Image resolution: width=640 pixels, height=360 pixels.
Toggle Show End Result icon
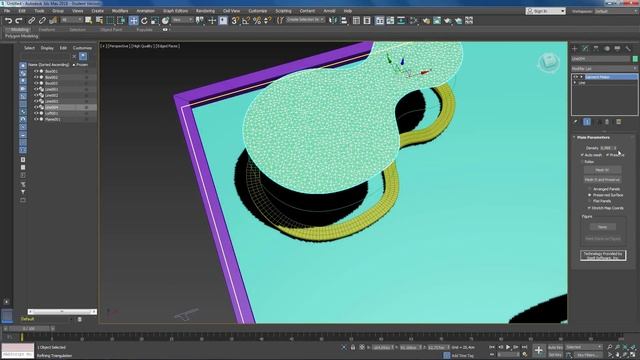tap(587, 122)
